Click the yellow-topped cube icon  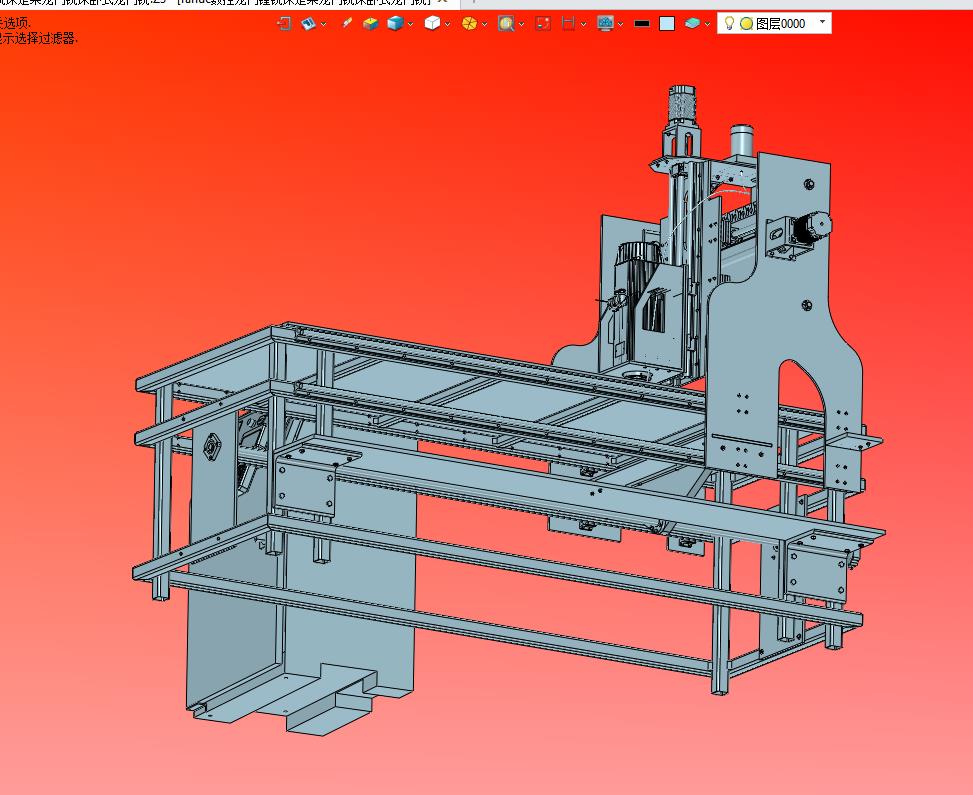click(x=370, y=24)
